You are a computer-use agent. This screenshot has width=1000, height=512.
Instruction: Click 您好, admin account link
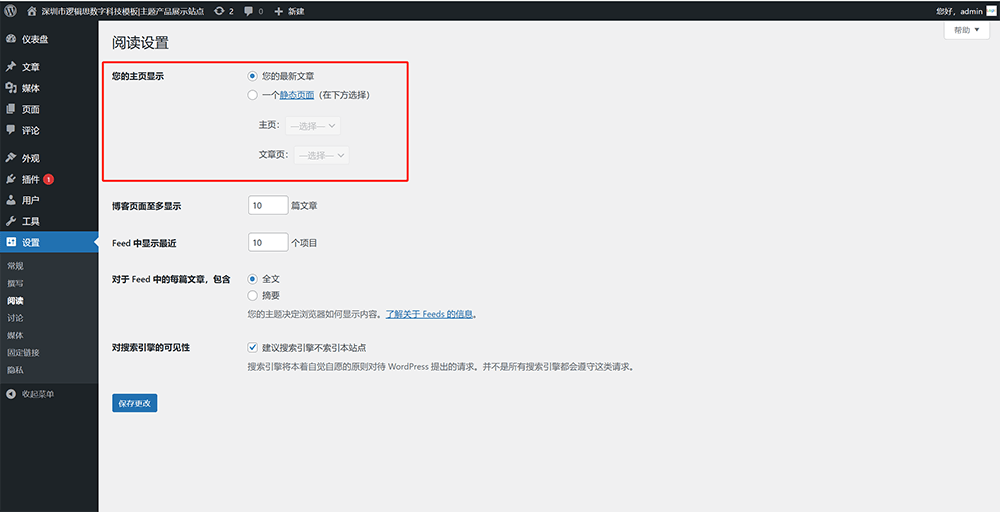(959, 11)
